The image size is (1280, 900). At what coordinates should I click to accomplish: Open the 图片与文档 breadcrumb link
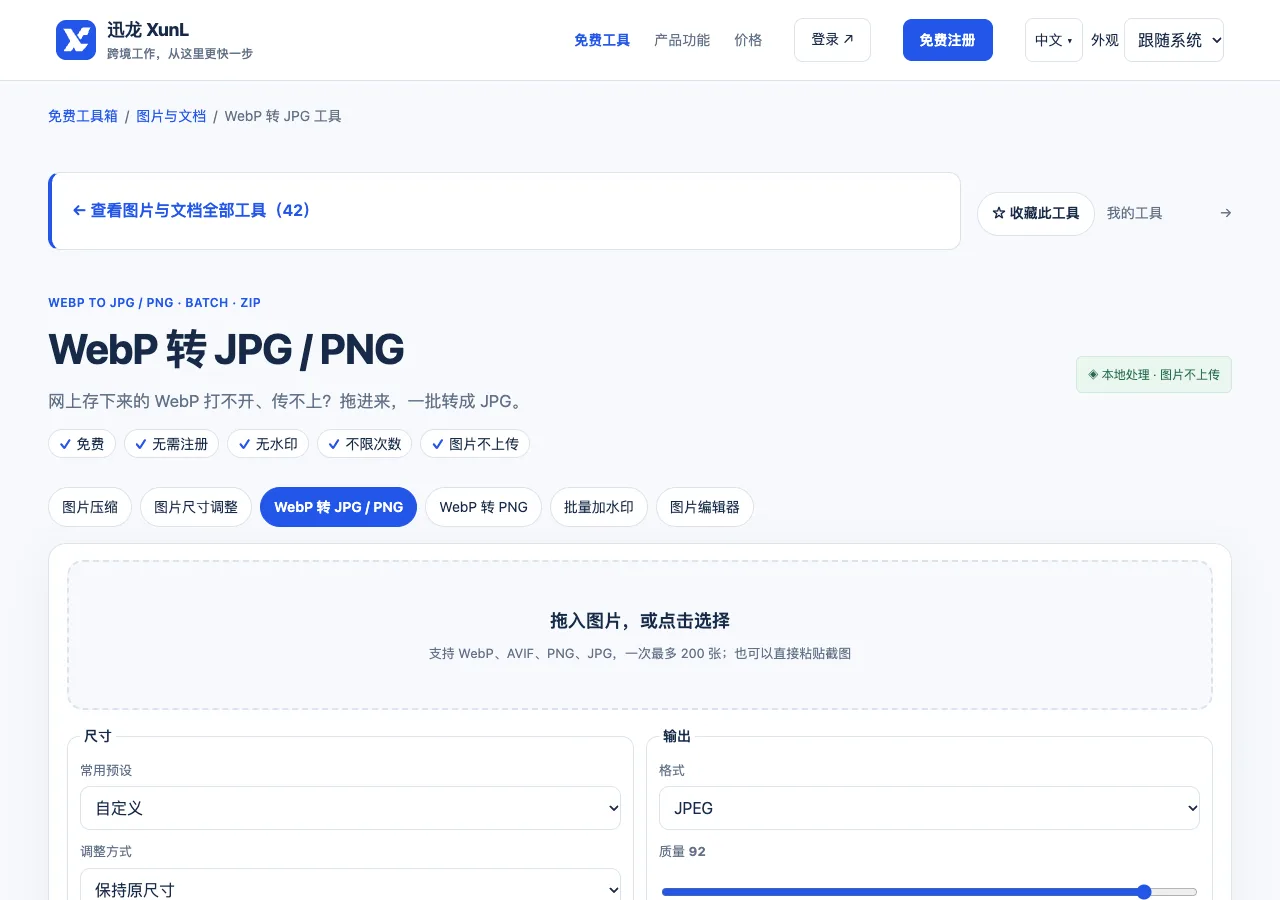(x=171, y=116)
